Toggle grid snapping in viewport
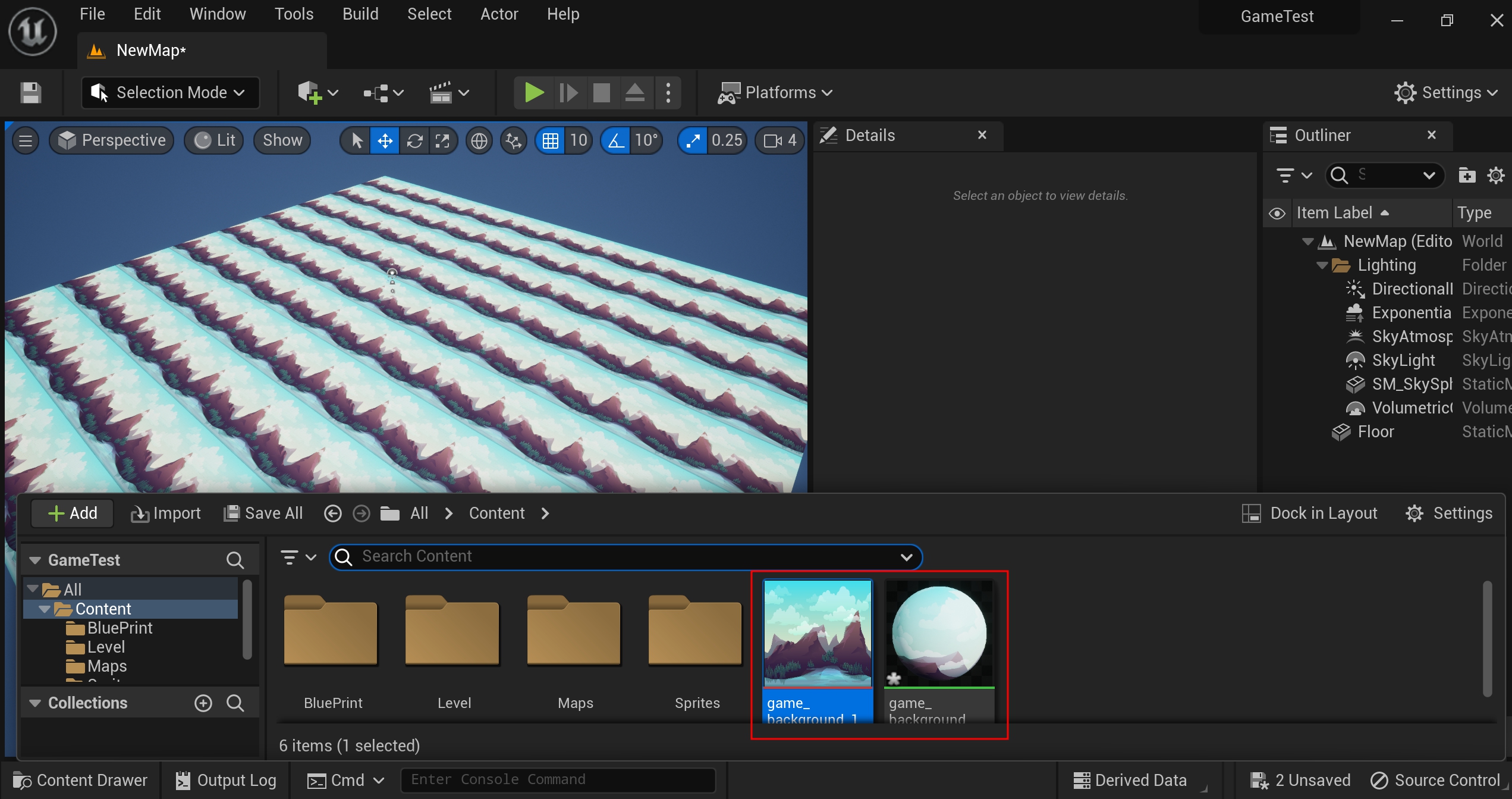The image size is (1512, 799). pyautogui.click(x=550, y=141)
